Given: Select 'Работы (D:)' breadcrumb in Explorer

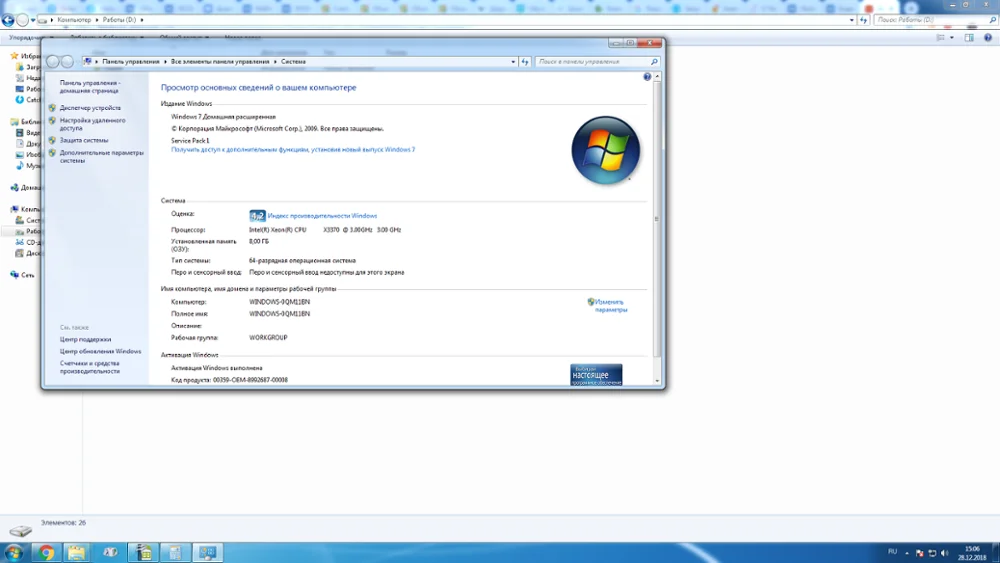Looking at the screenshot, I should coord(119,20).
